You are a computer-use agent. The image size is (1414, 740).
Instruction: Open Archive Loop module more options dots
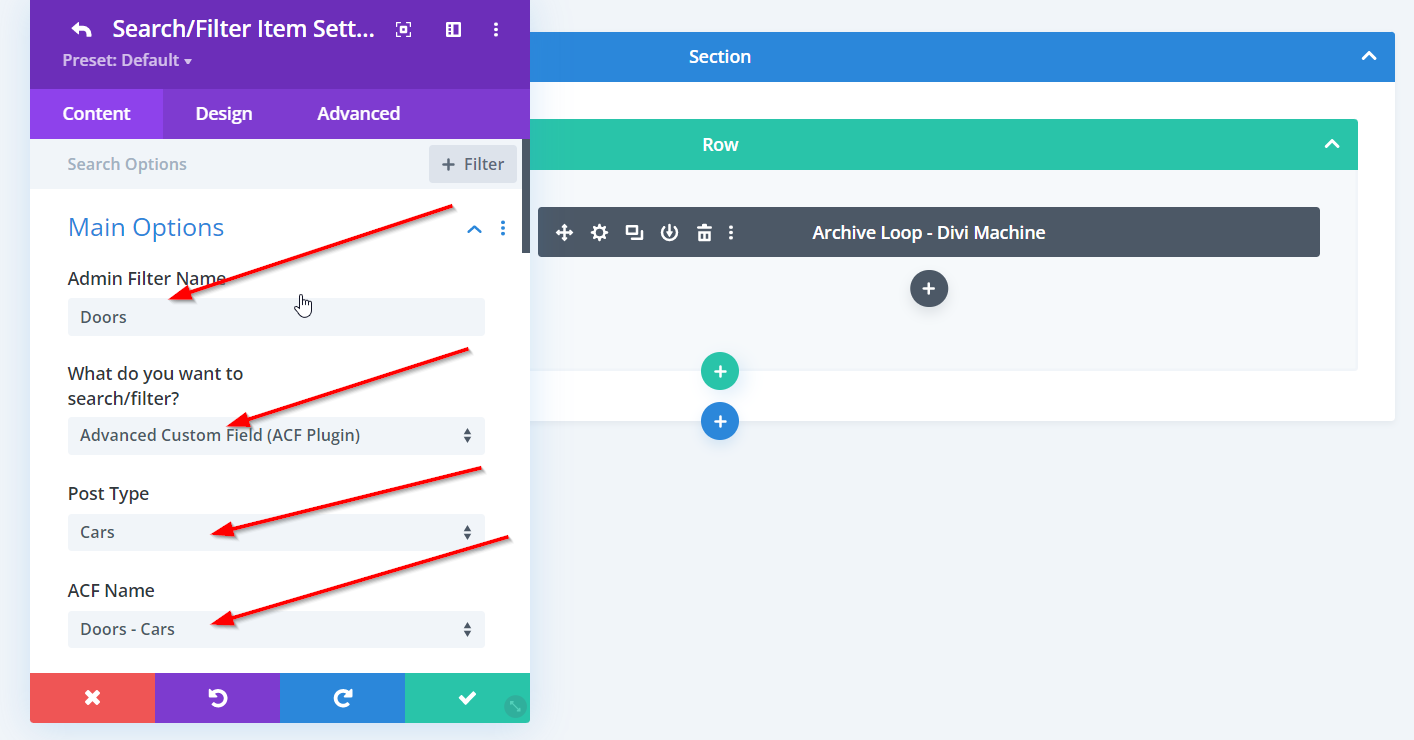click(x=731, y=233)
